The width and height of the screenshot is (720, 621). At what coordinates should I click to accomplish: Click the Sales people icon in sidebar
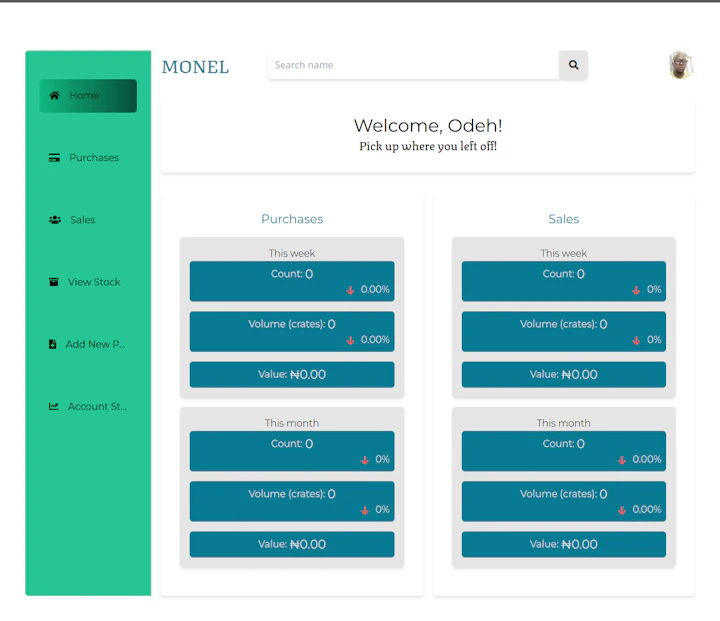(55, 220)
